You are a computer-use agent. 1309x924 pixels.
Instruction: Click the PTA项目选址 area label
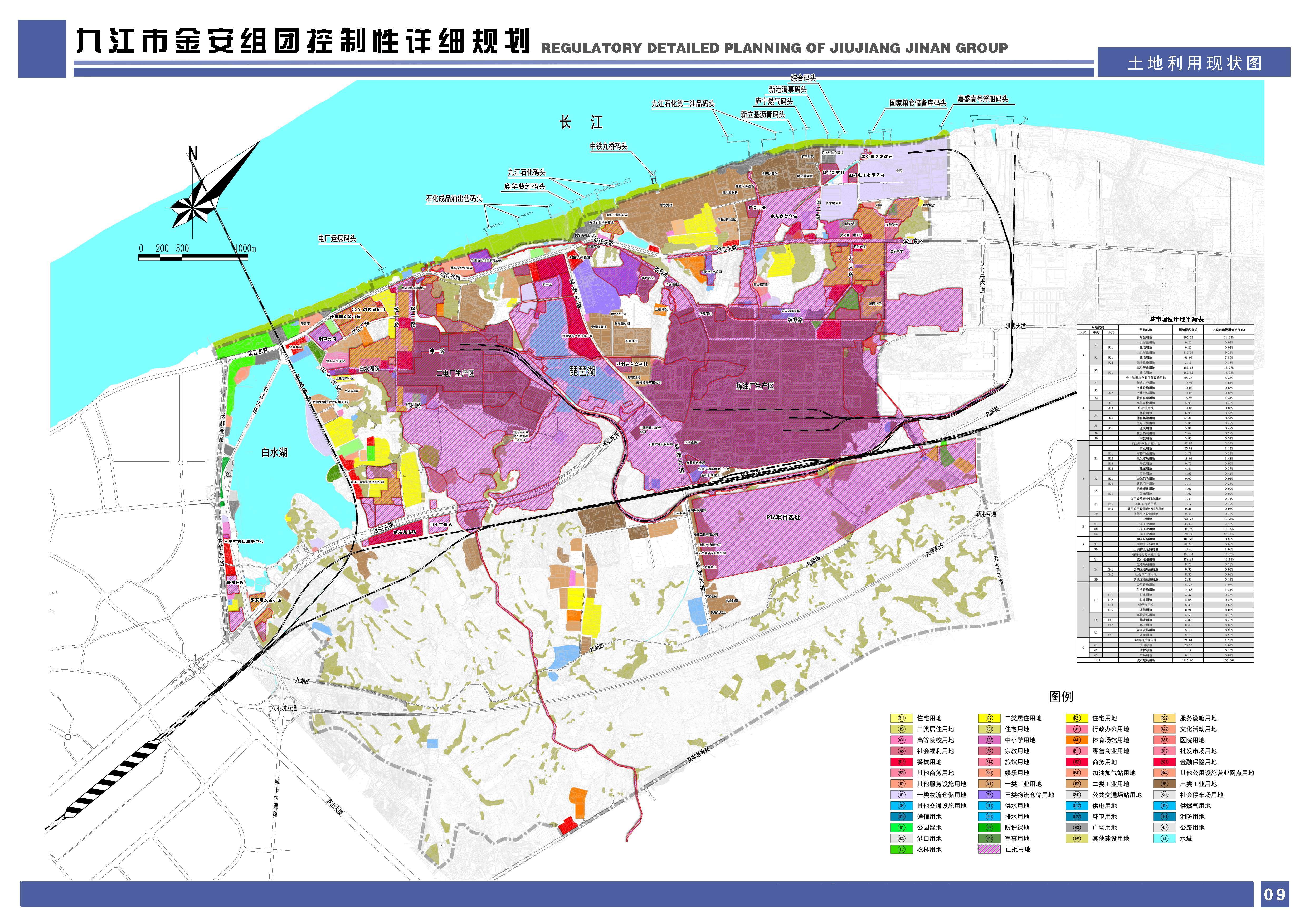783,517
